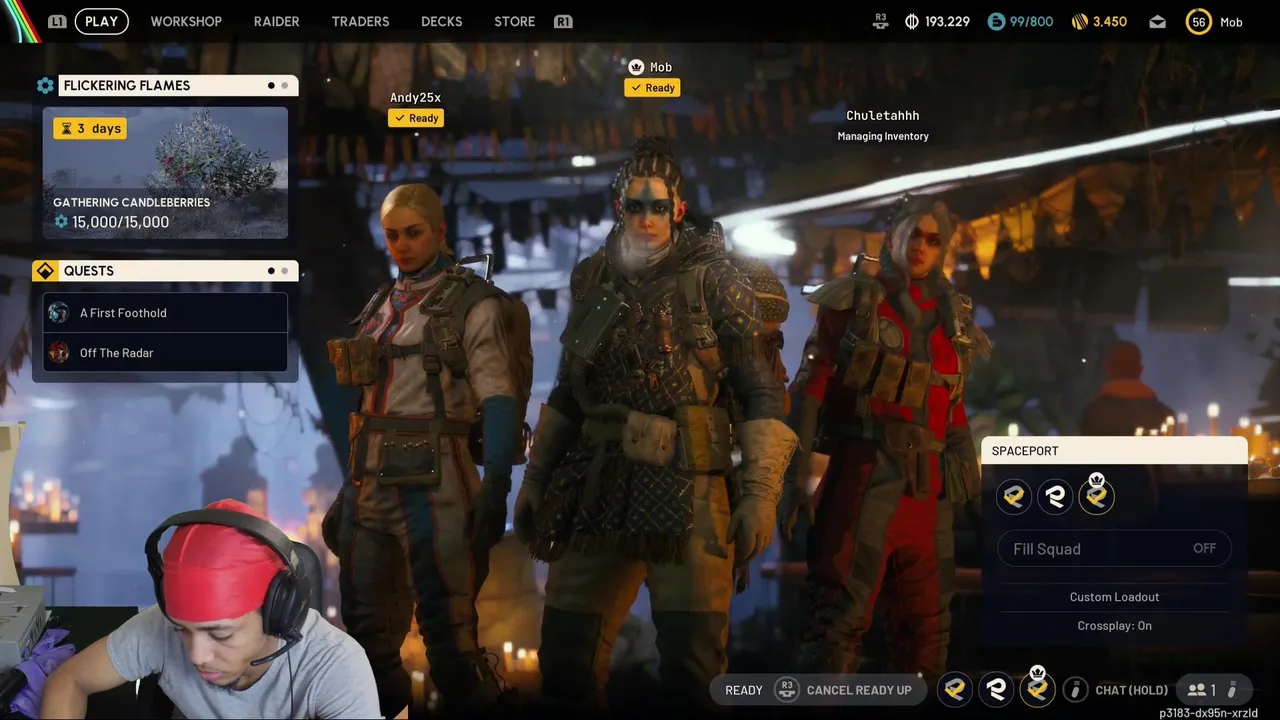Click middle white squad emblem in Spaceport panel
Screen dimensions: 1280x720
point(1055,496)
